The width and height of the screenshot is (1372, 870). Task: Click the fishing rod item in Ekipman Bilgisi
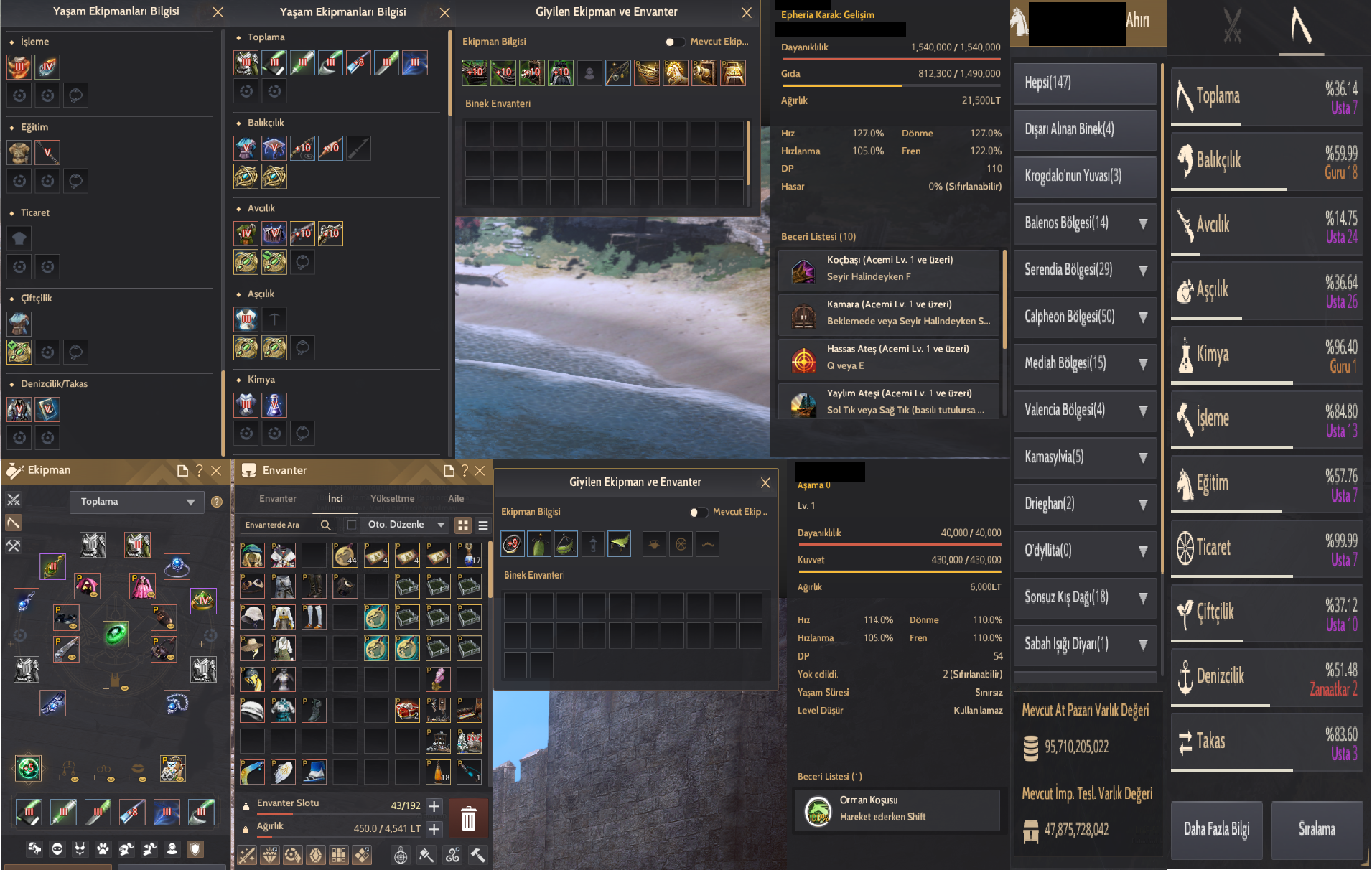(618, 72)
